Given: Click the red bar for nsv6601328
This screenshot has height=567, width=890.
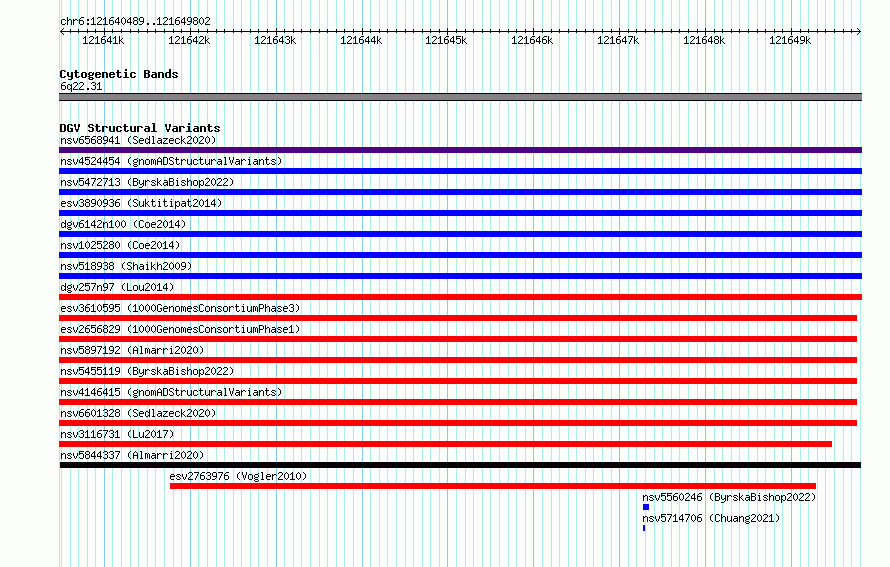Looking at the screenshot, I should coord(458,423).
